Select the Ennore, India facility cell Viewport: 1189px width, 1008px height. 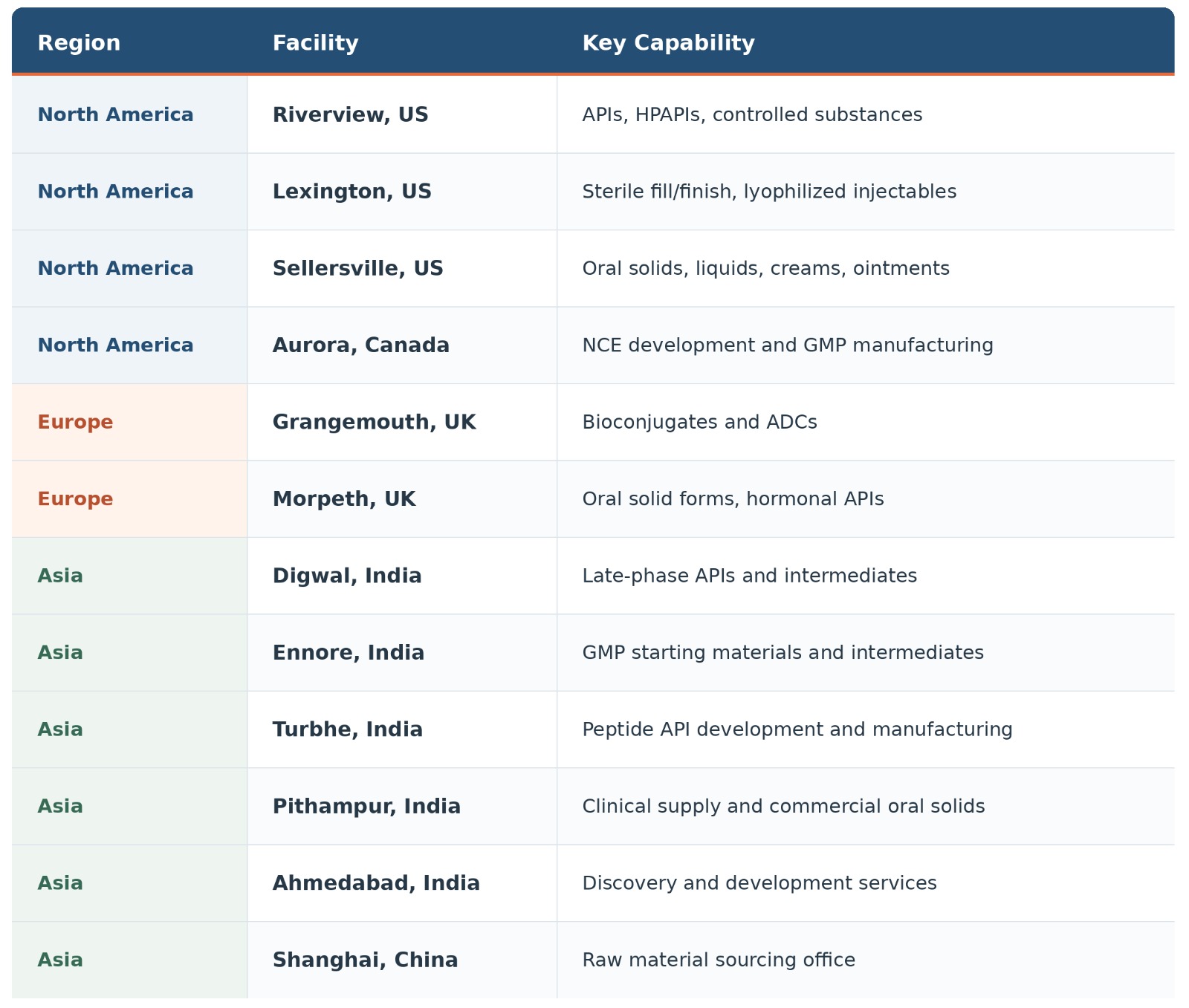[402, 653]
